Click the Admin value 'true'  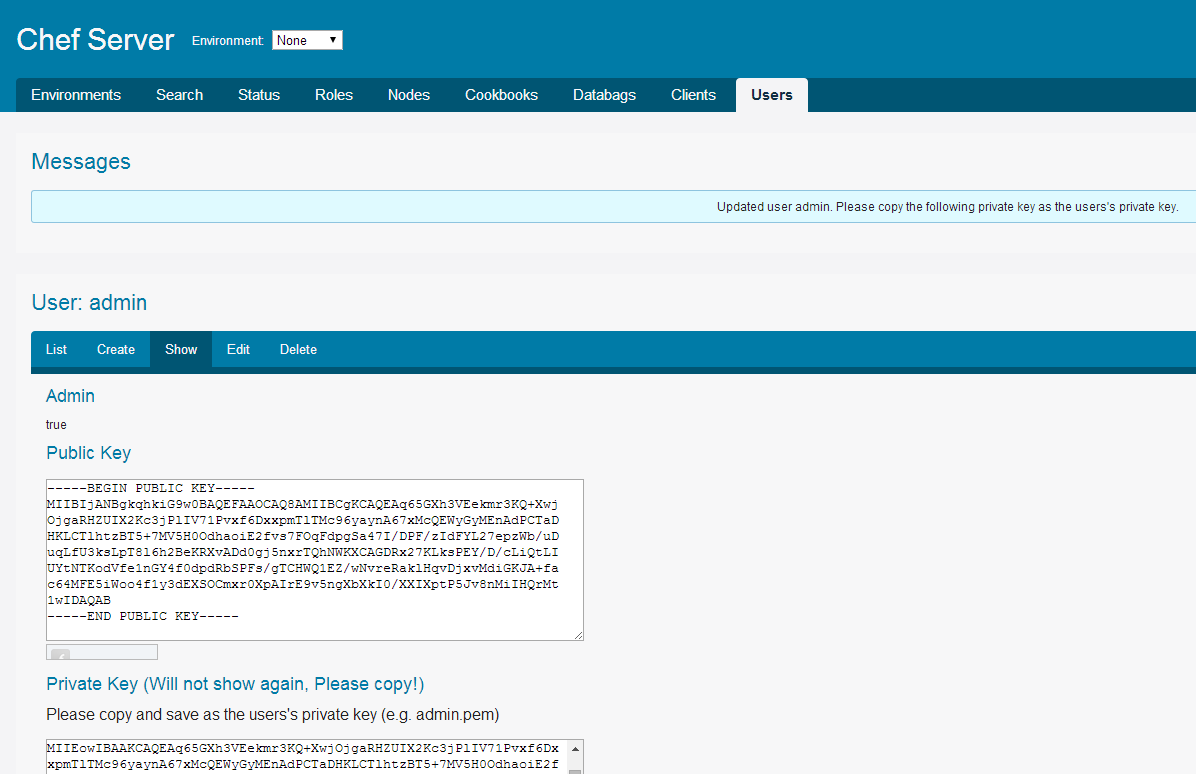(x=56, y=425)
